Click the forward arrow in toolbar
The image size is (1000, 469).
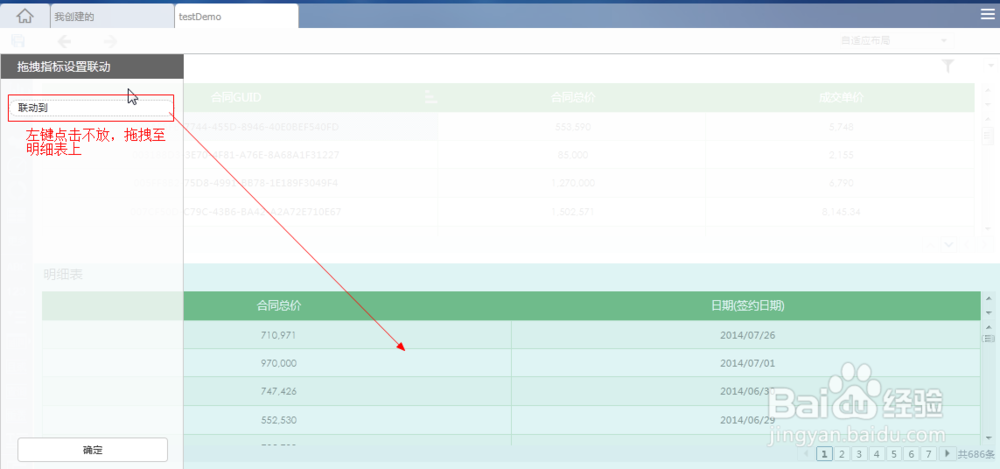[110, 41]
